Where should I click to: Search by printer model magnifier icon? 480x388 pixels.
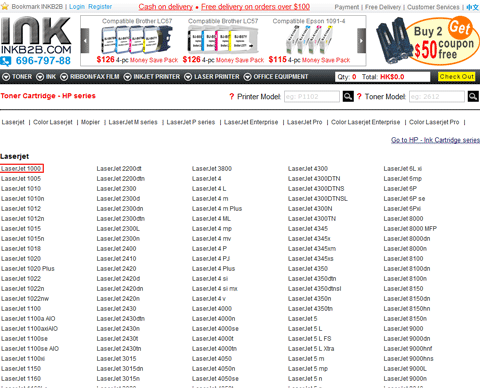pos(348,97)
